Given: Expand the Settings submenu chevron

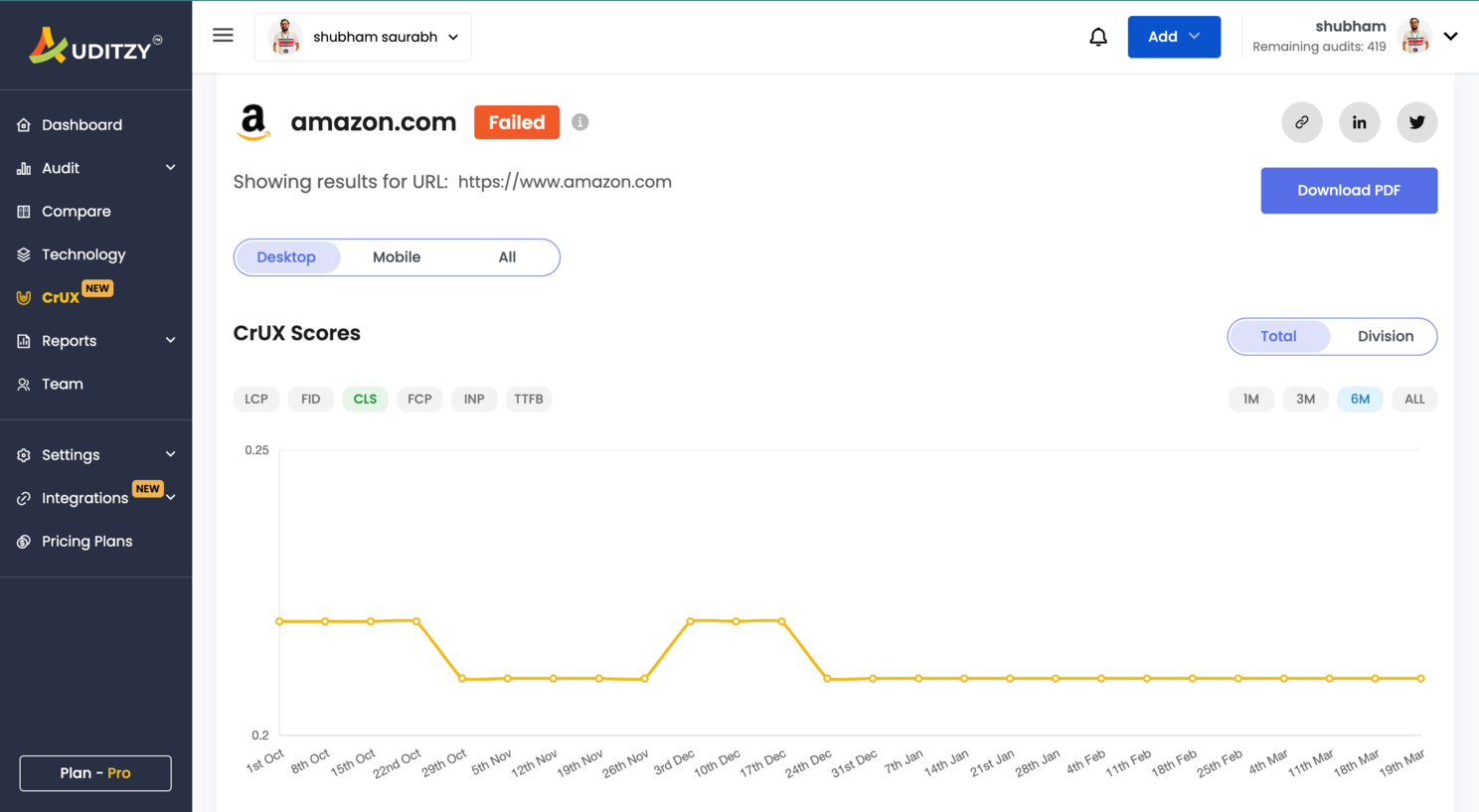Looking at the screenshot, I should (x=171, y=454).
